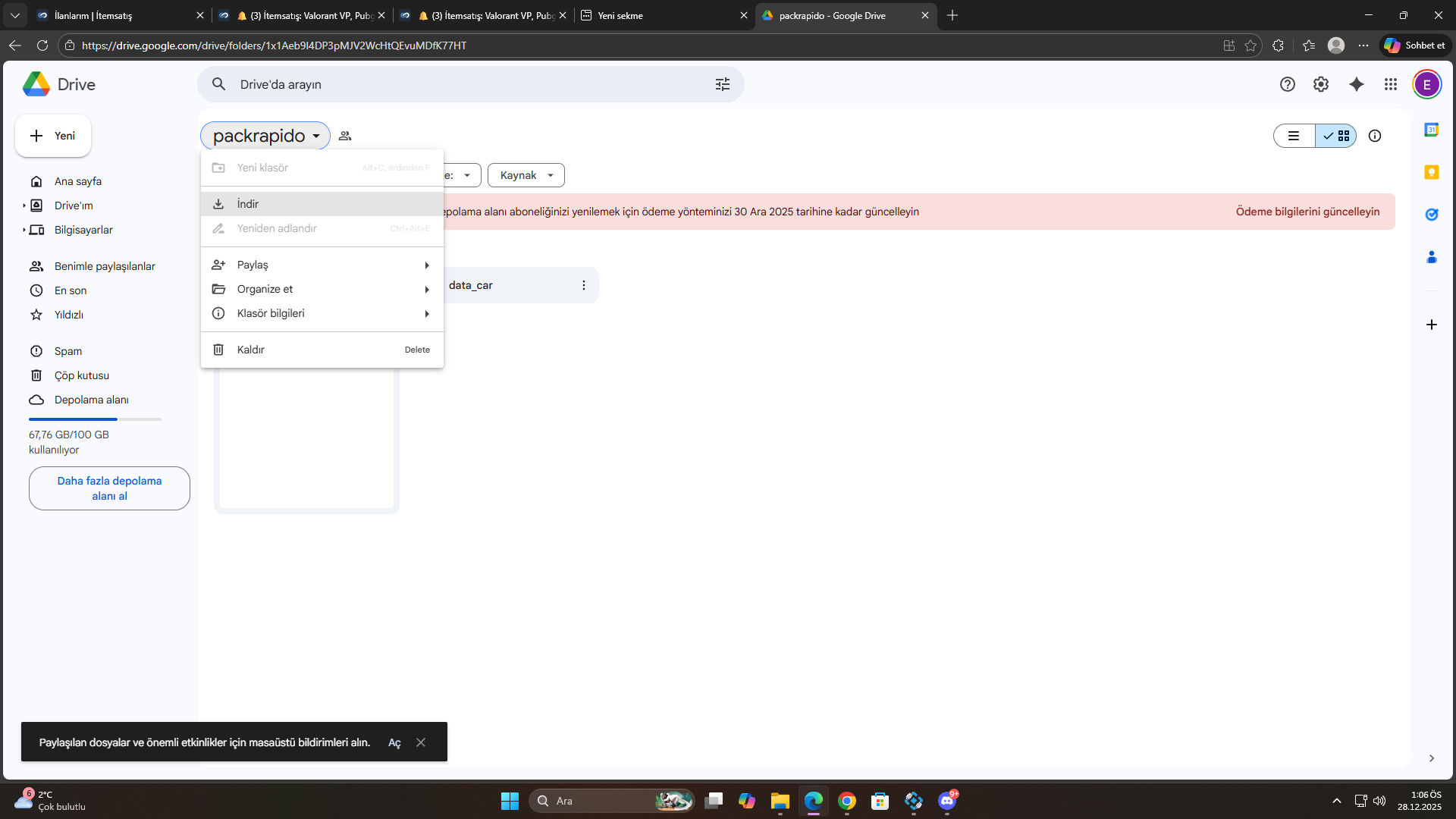Open the Paylaş submenu
The height and width of the screenshot is (819, 1456).
click(x=322, y=265)
